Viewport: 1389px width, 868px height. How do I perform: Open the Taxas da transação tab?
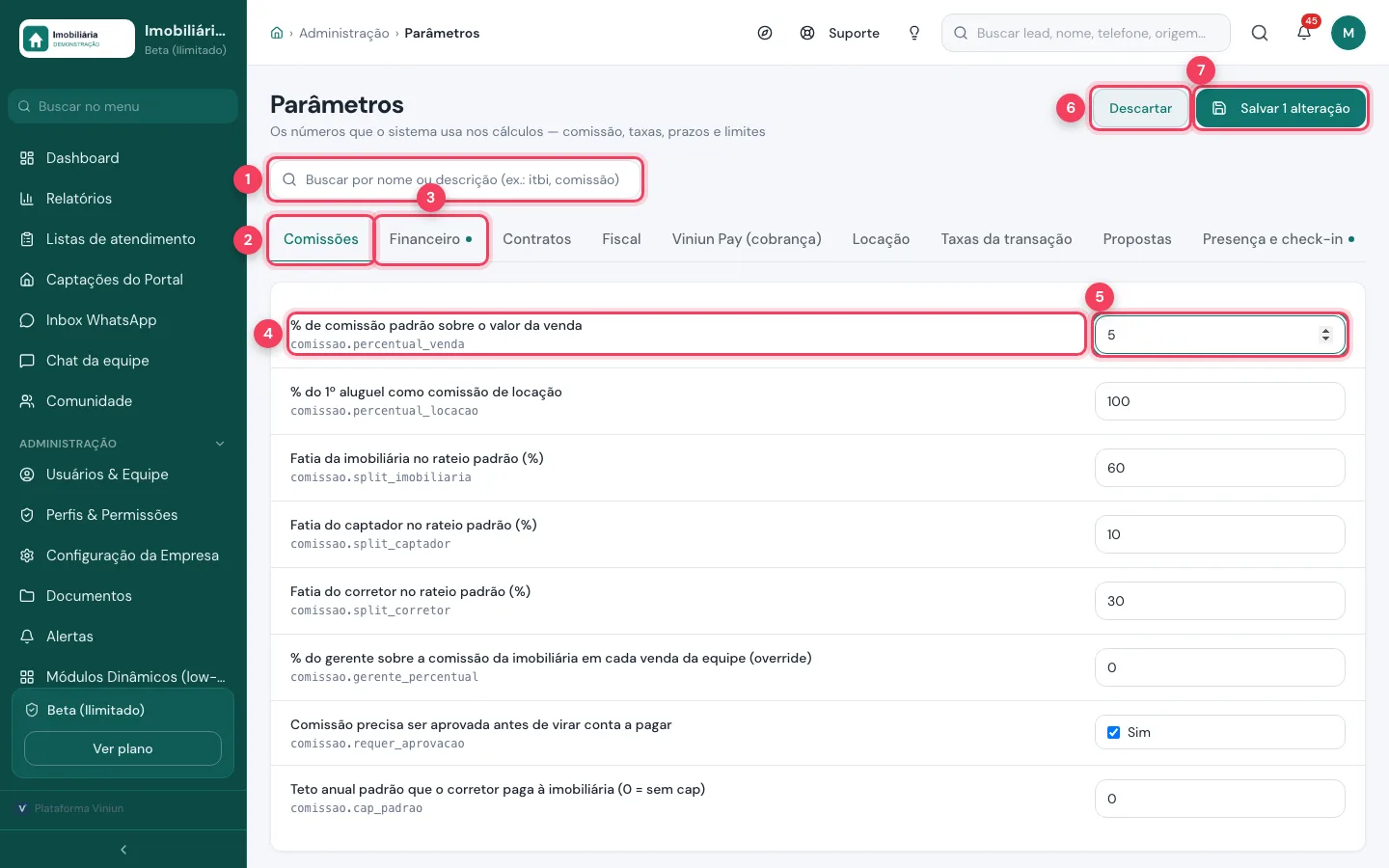1006,239
